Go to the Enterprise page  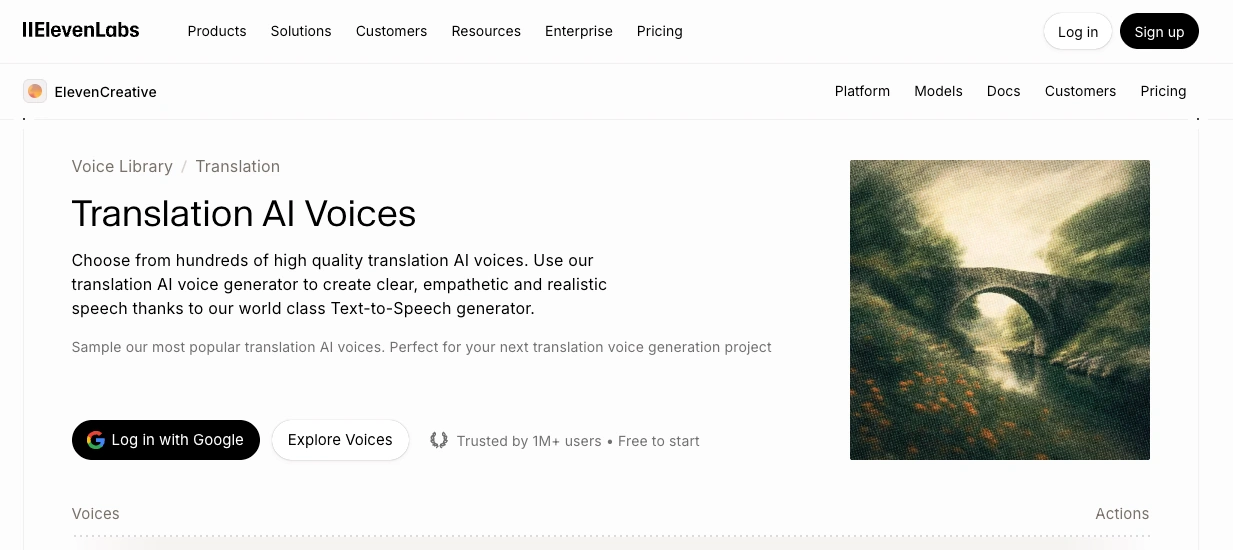[x=579, y=31]
